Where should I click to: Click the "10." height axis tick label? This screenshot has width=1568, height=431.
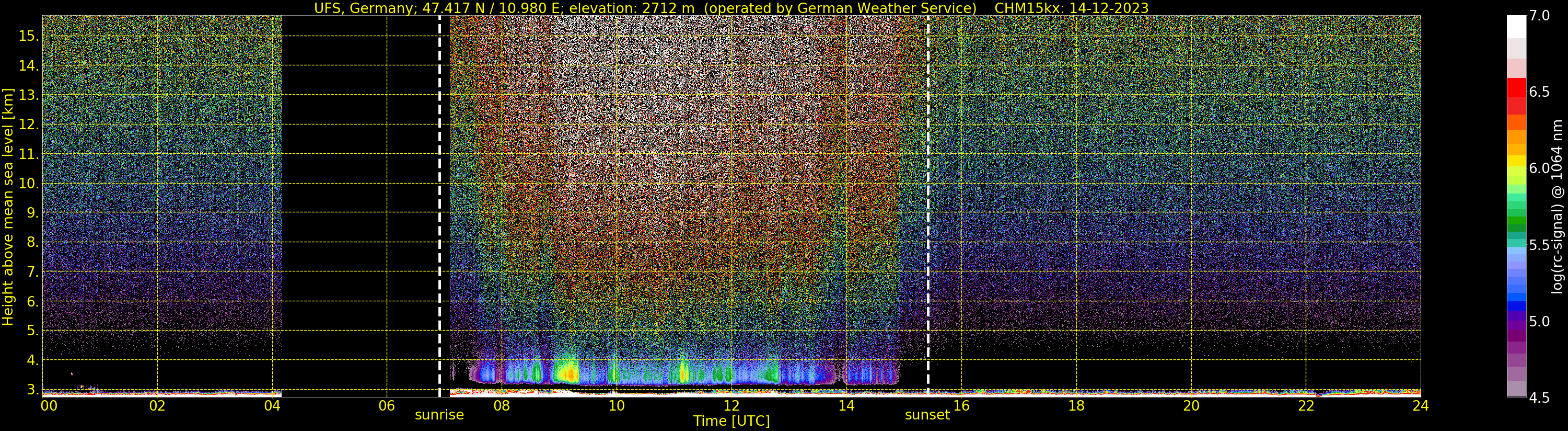(29, 184)
